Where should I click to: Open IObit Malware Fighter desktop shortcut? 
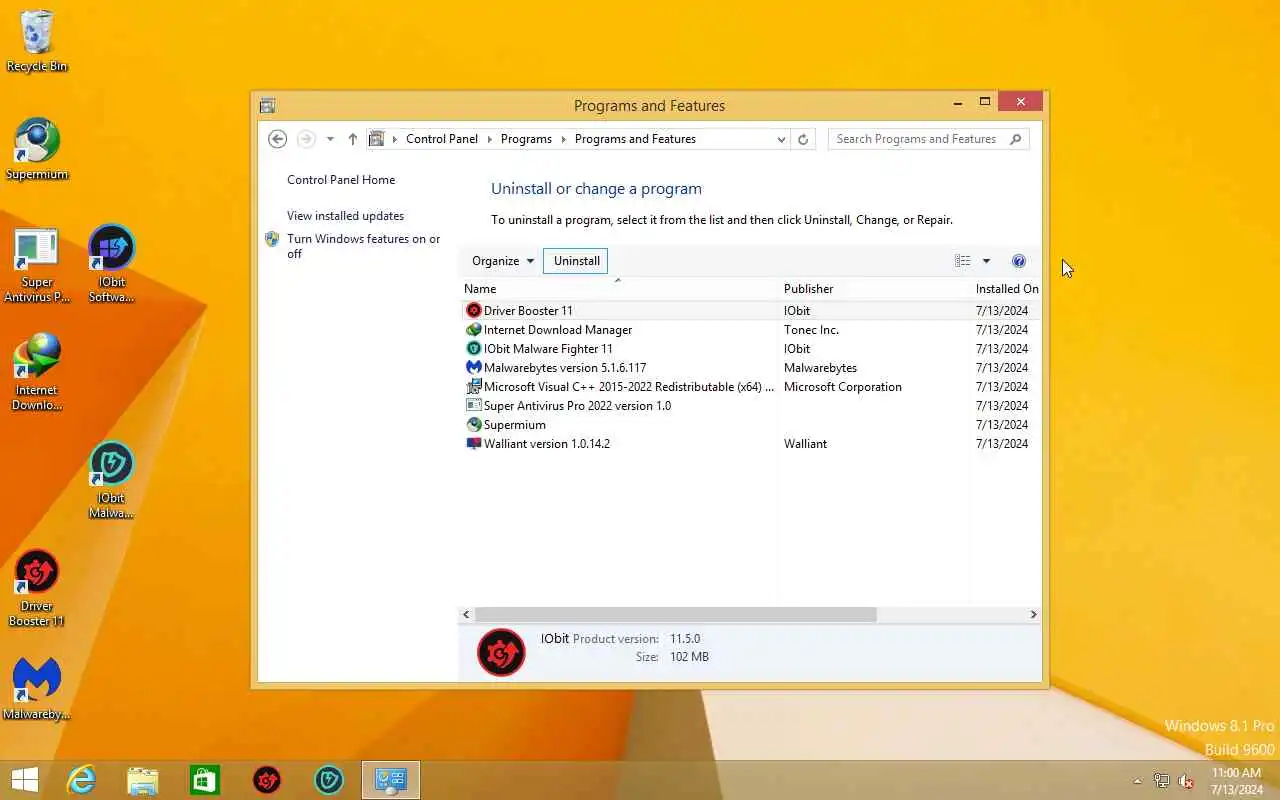pos(111,480)
